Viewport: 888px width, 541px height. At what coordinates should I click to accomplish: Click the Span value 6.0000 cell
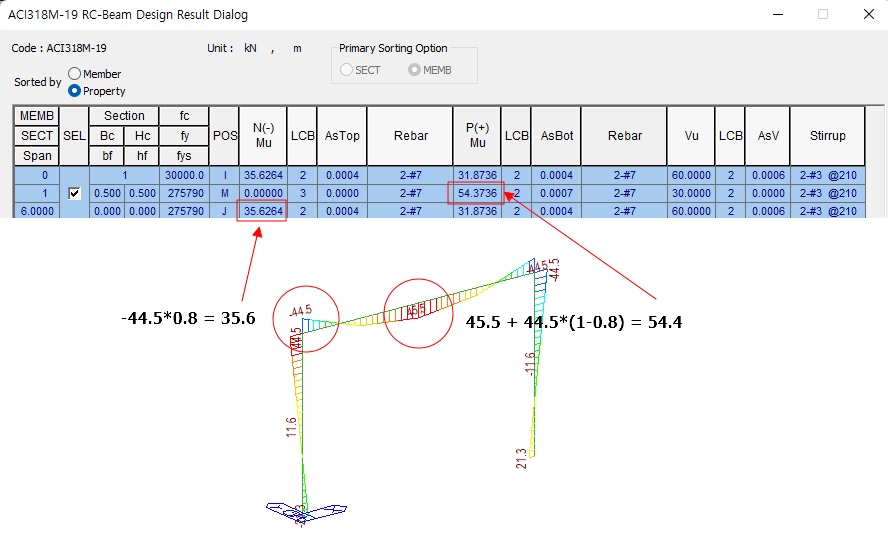tap(37, 211)
